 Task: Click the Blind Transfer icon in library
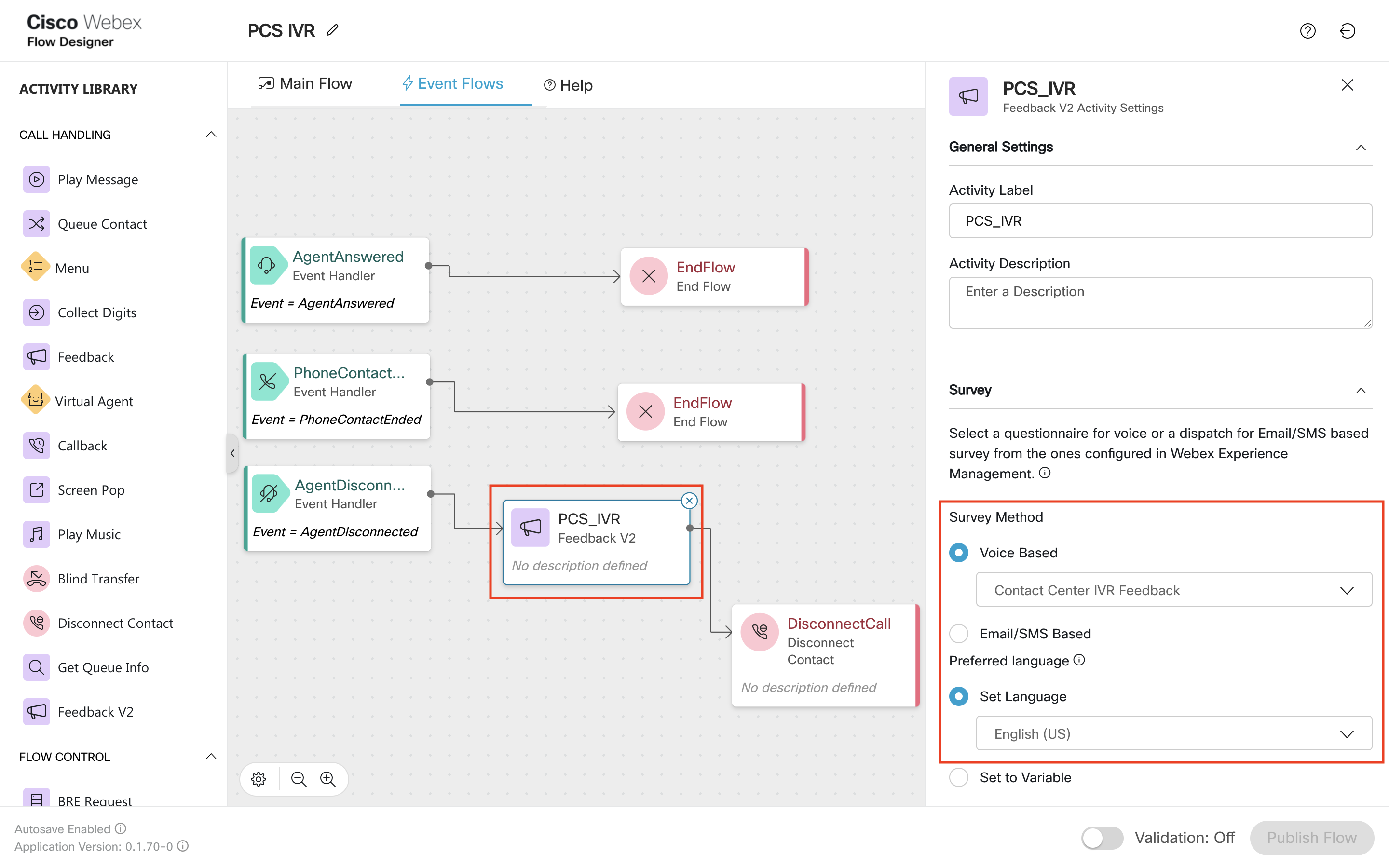coord(37,578)
